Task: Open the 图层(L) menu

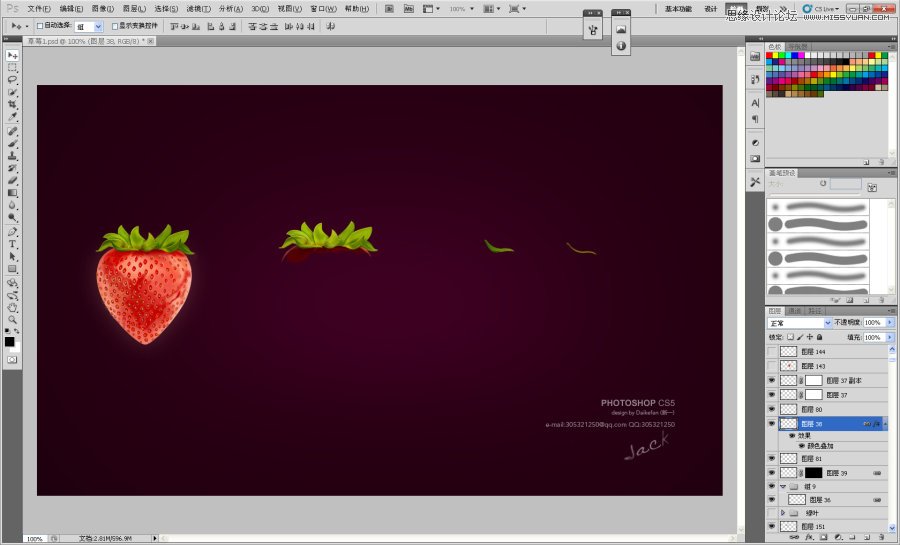Action: 133,8
